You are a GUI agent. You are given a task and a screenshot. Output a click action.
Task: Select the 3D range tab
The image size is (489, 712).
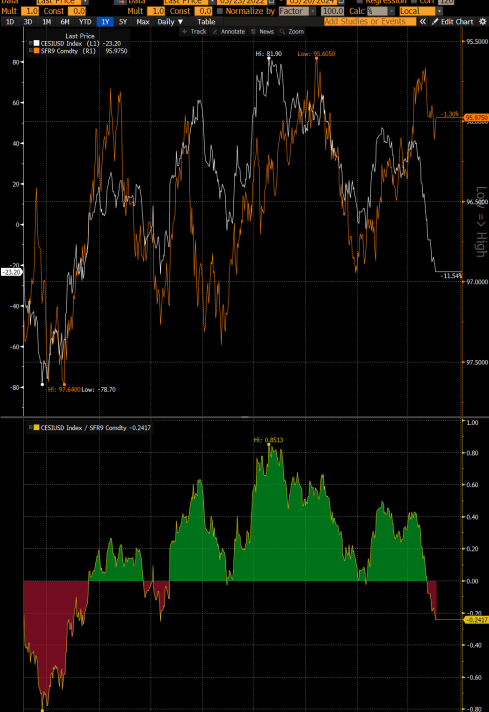point(28,21)
